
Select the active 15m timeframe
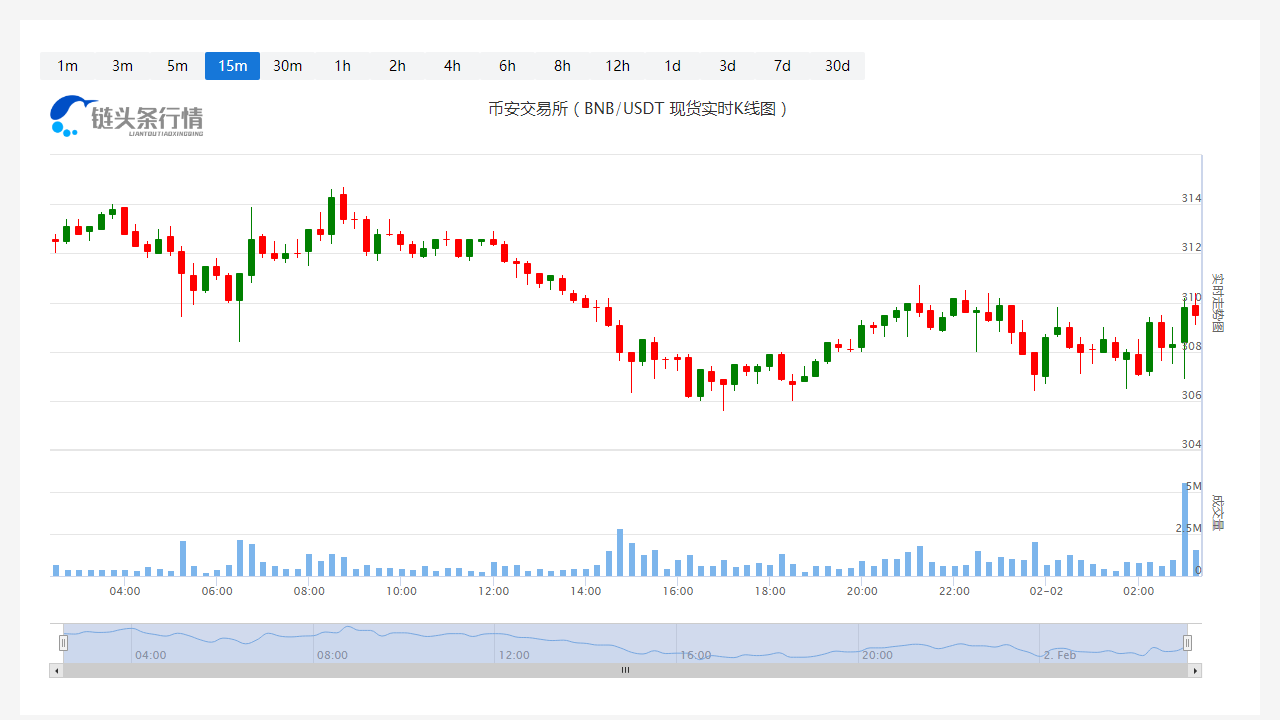[232, 66]
